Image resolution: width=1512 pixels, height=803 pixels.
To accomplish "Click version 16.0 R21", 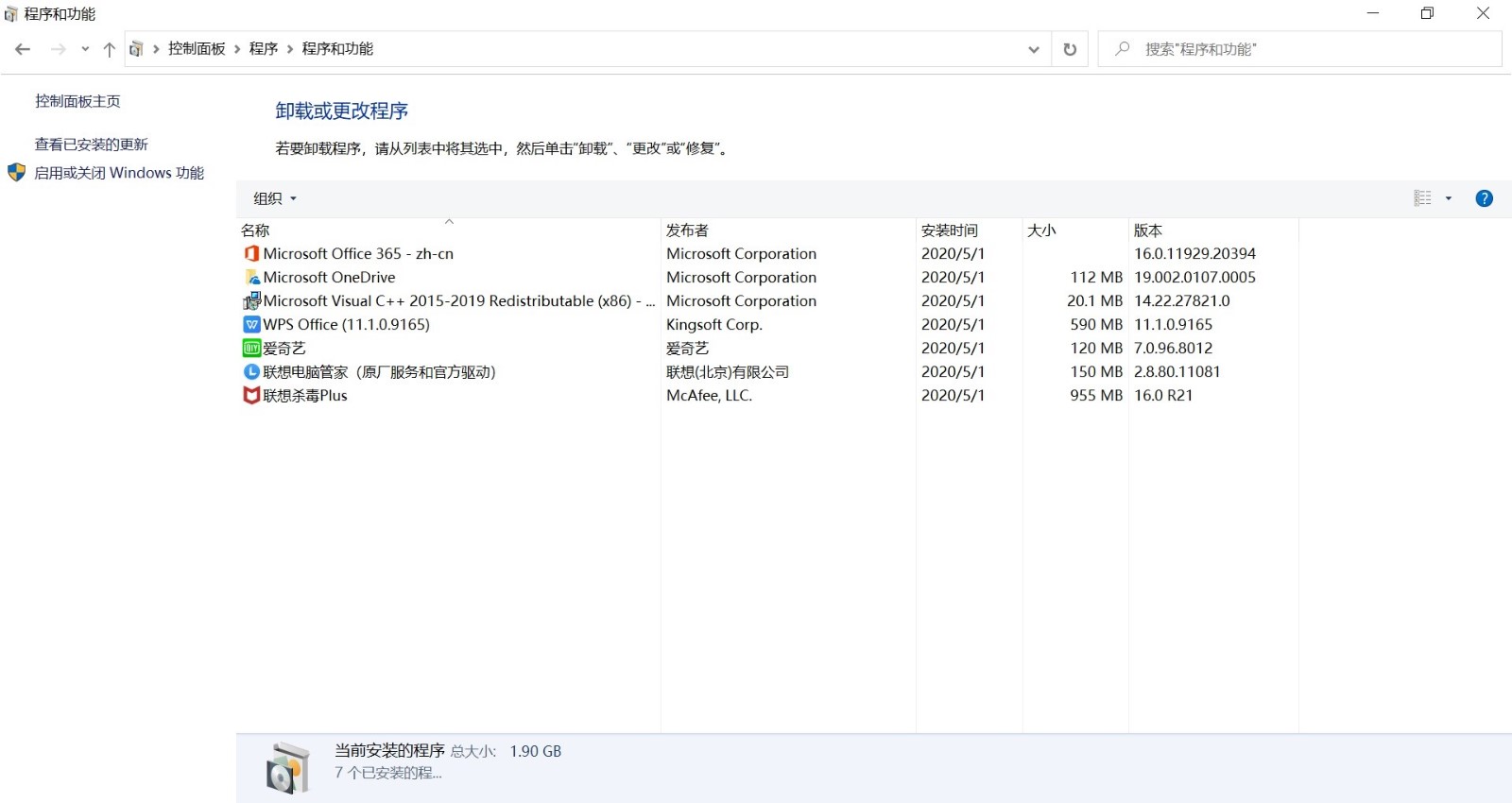I will tap(1163, 395).
